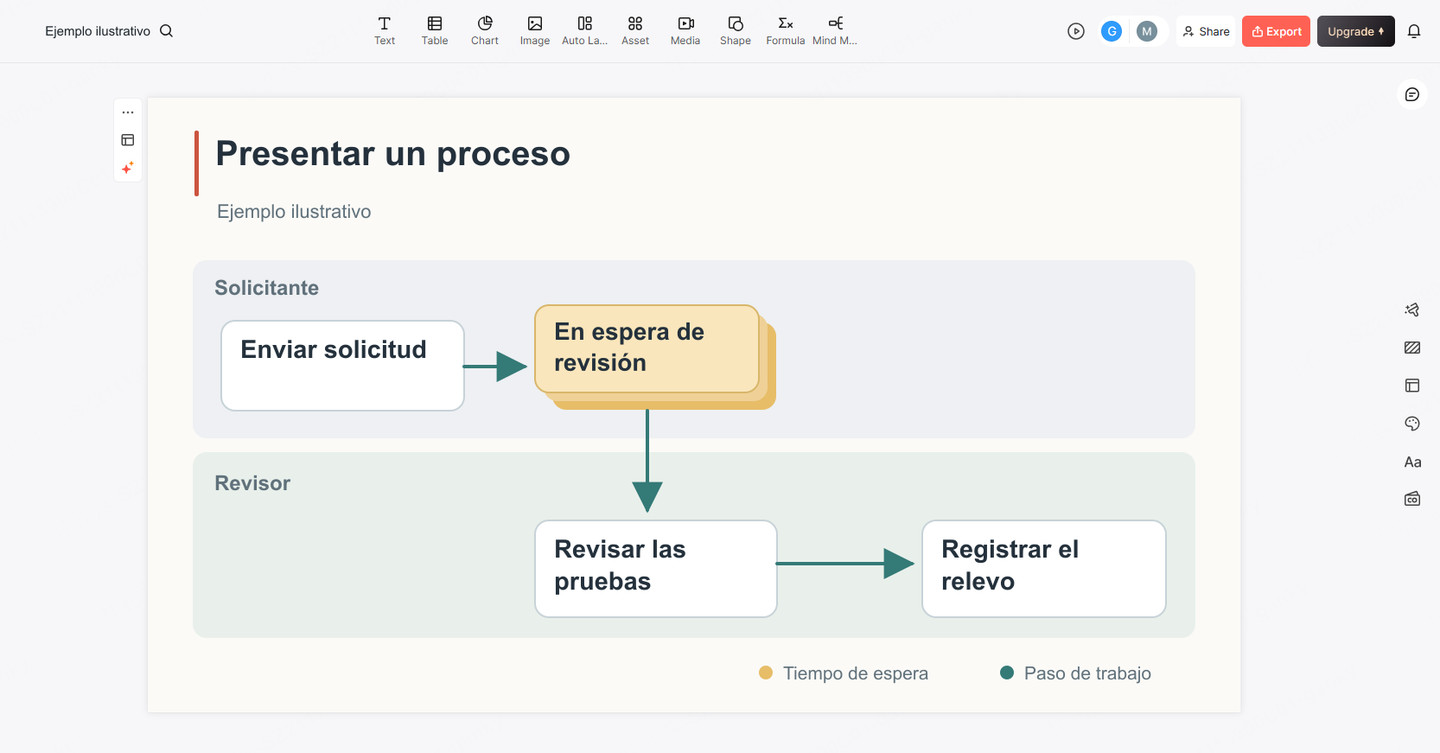The height and width of the screenshot is (753, 1440).
Task: Click the "Solicitante" lane label
Action: pos(267,288)
